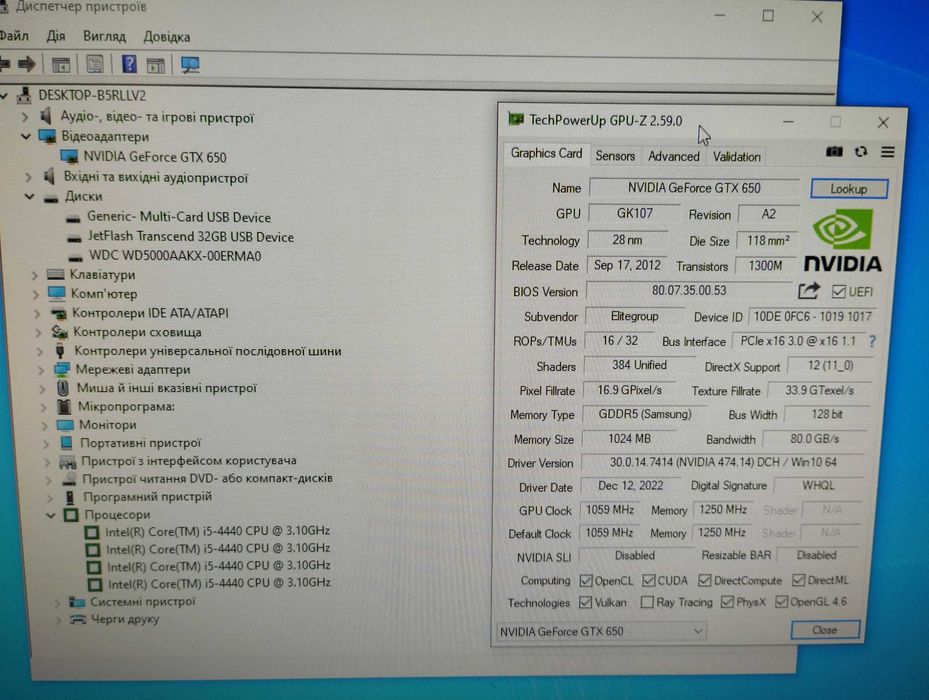Open the GPU-Z hamburger menu

pyautogui.click(x=888, y=152)
